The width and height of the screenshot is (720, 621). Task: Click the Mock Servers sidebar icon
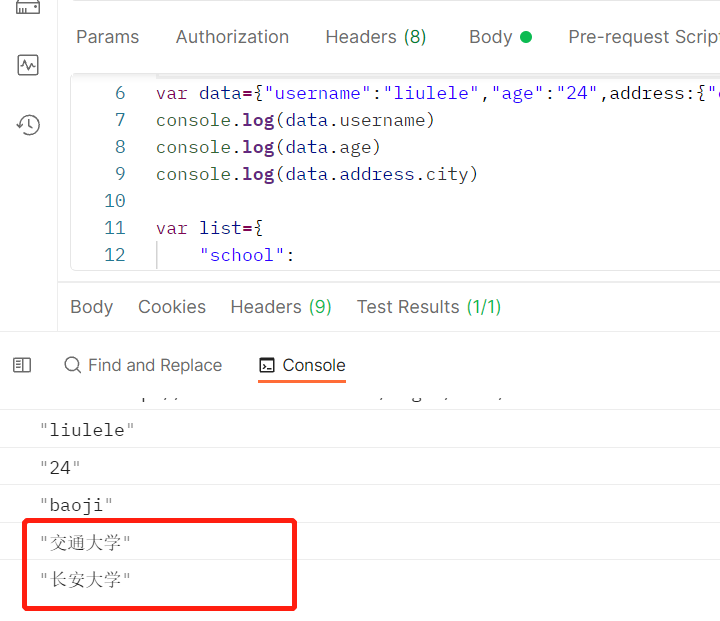coord(28,8)
